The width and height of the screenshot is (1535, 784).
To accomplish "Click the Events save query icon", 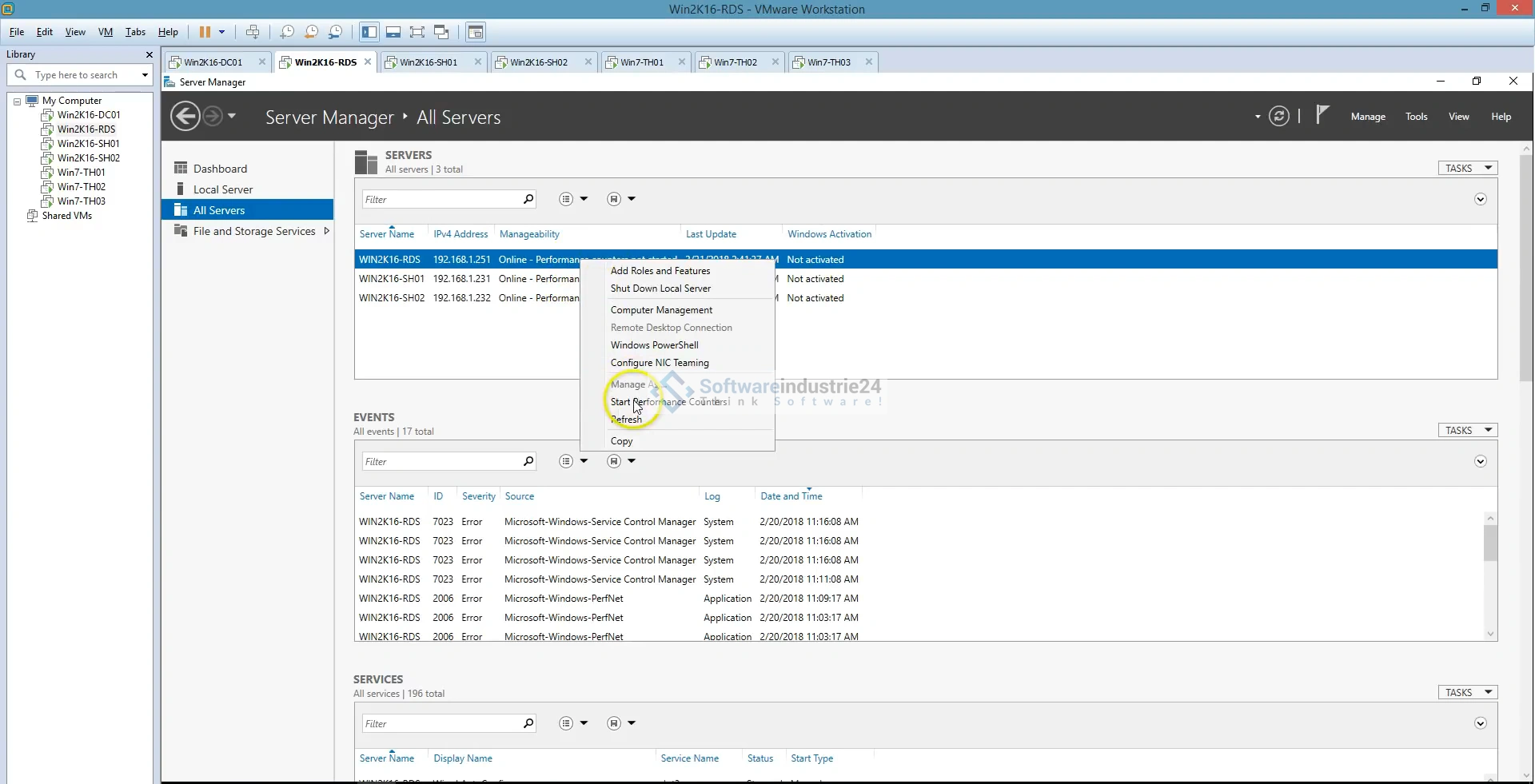I will (x=614, y=461).
